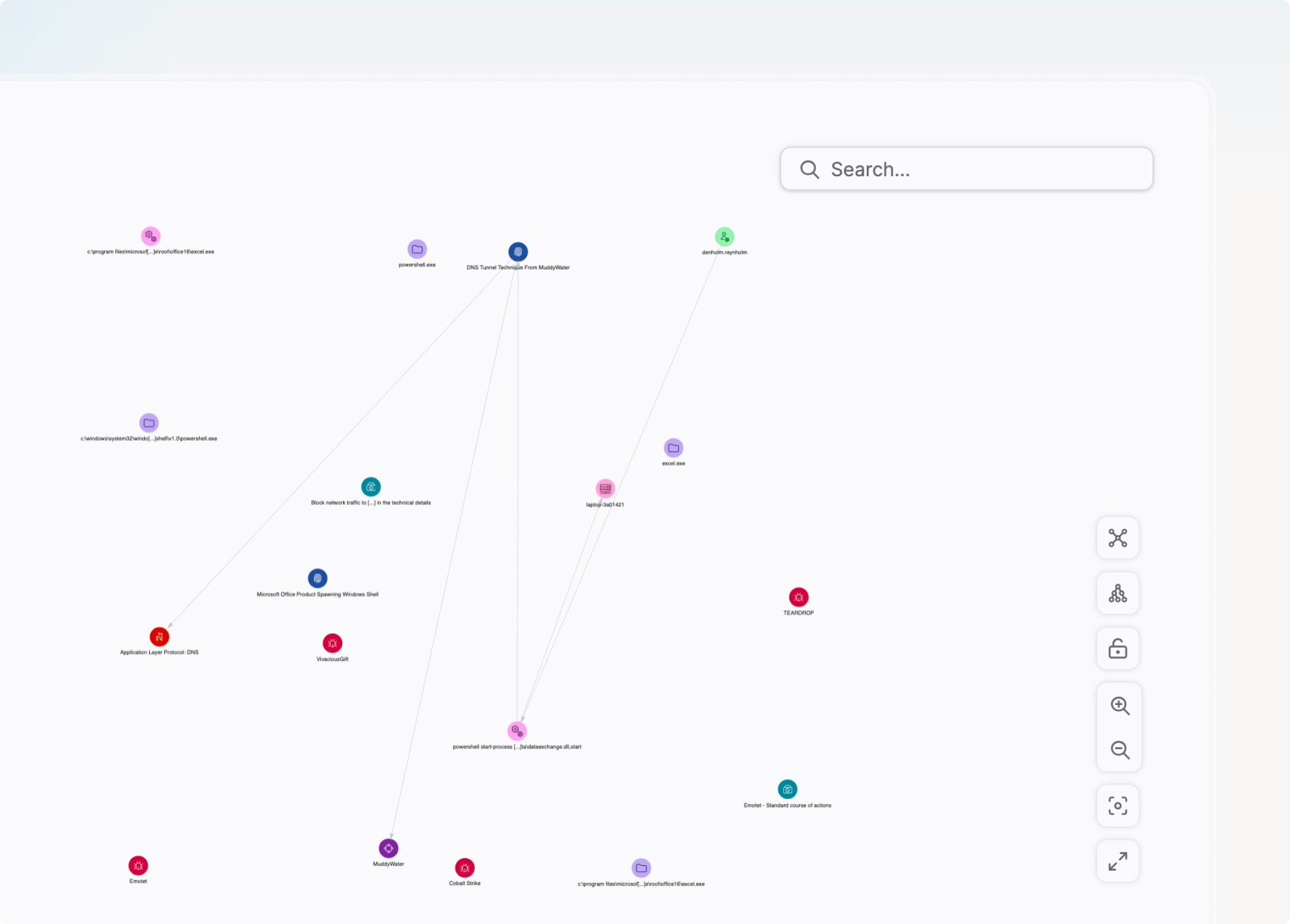This screenshot has height=924, width=1290.
Task: Apply the hierarchical tree layout button
Action: coord(1118,593)
